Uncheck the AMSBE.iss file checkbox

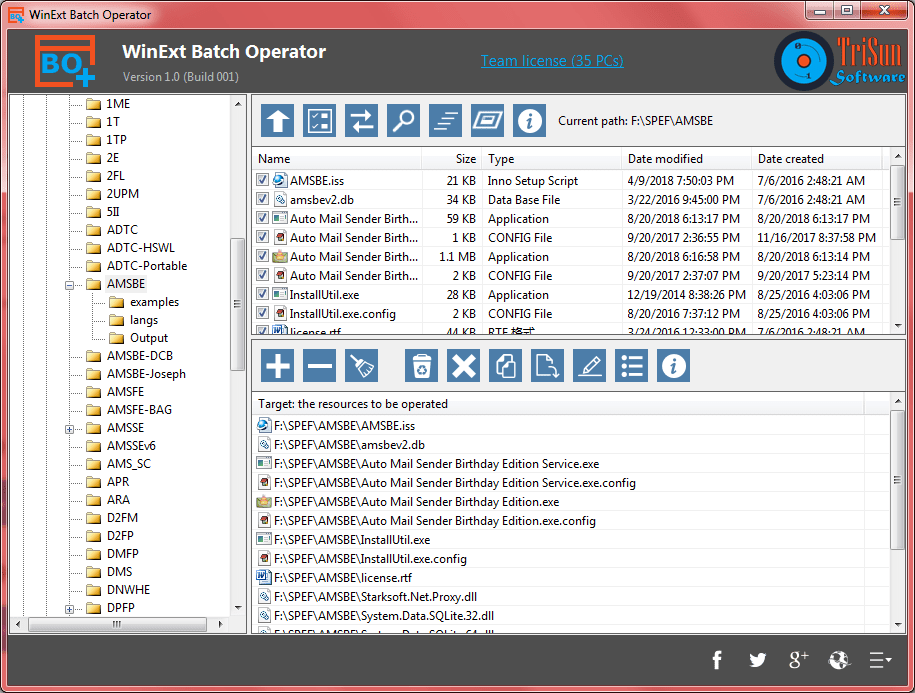(x=263, y=181)
